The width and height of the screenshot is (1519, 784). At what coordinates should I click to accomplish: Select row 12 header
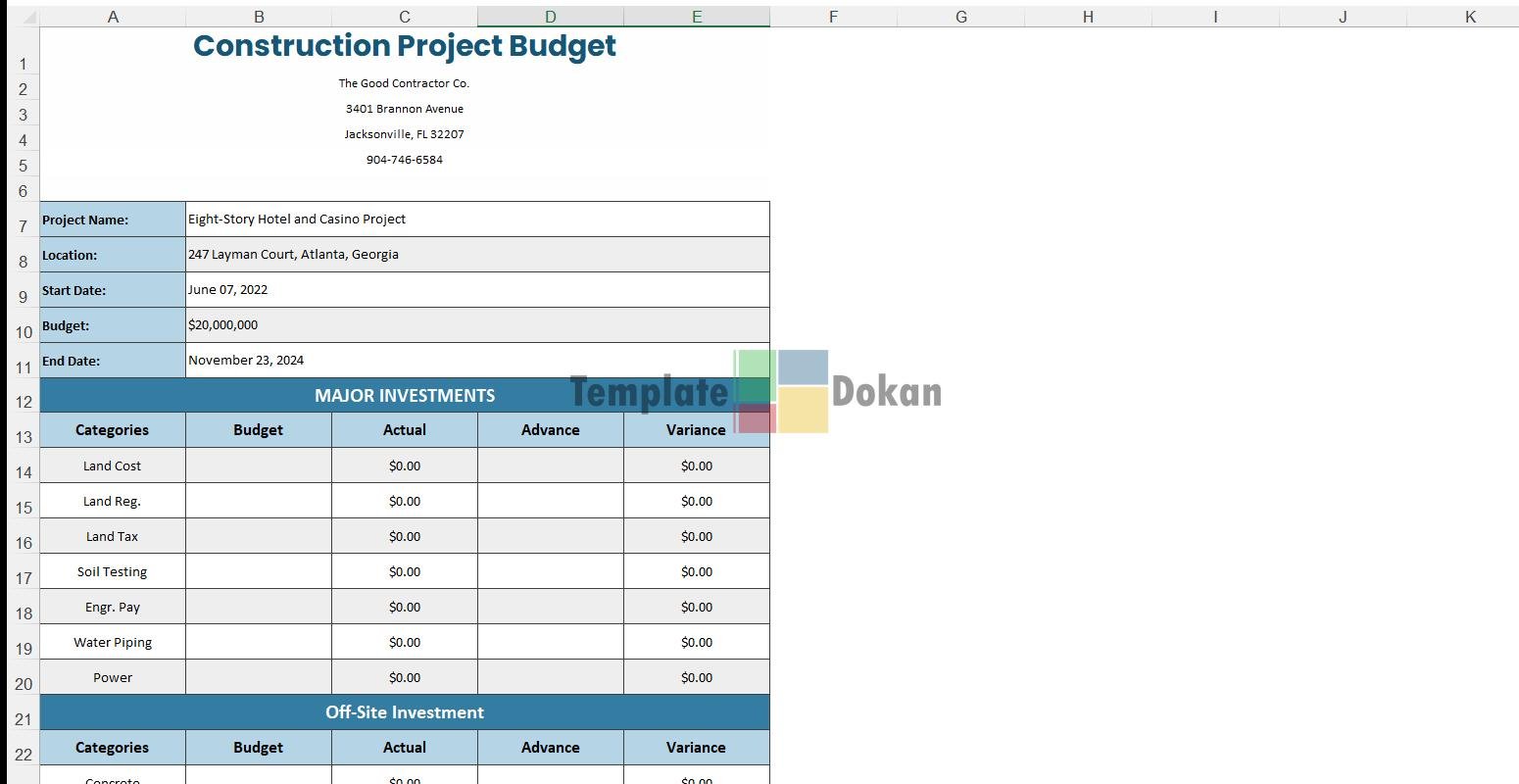(x=24, y=402)
